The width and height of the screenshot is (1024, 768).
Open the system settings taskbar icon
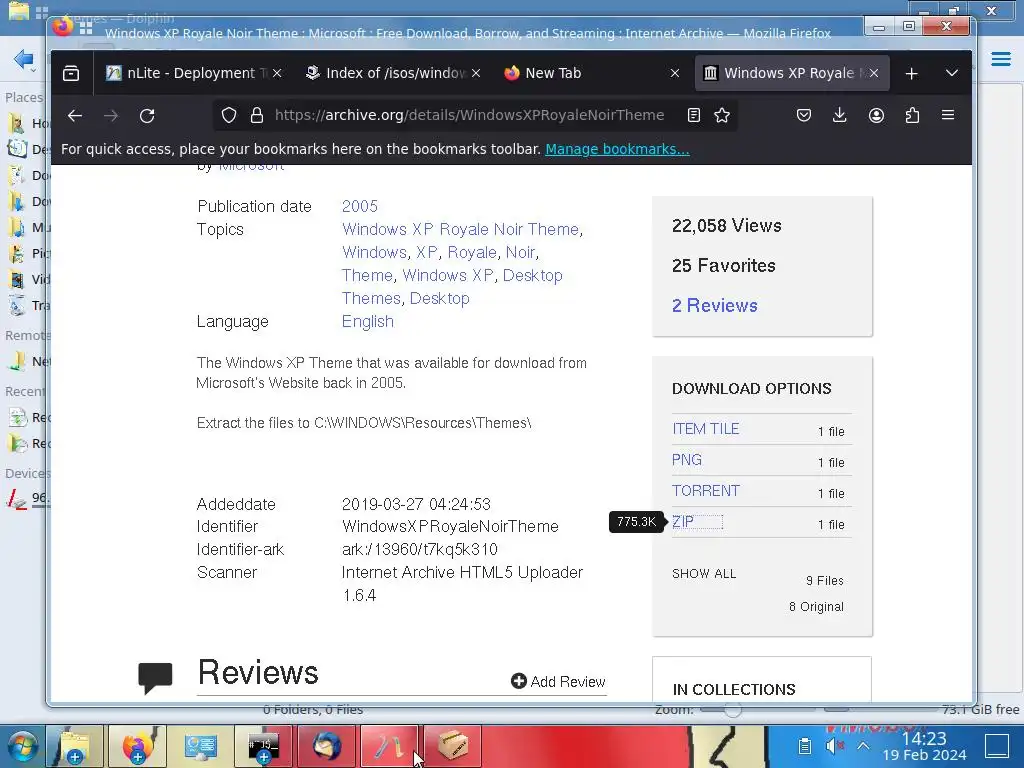coord(200,746)
